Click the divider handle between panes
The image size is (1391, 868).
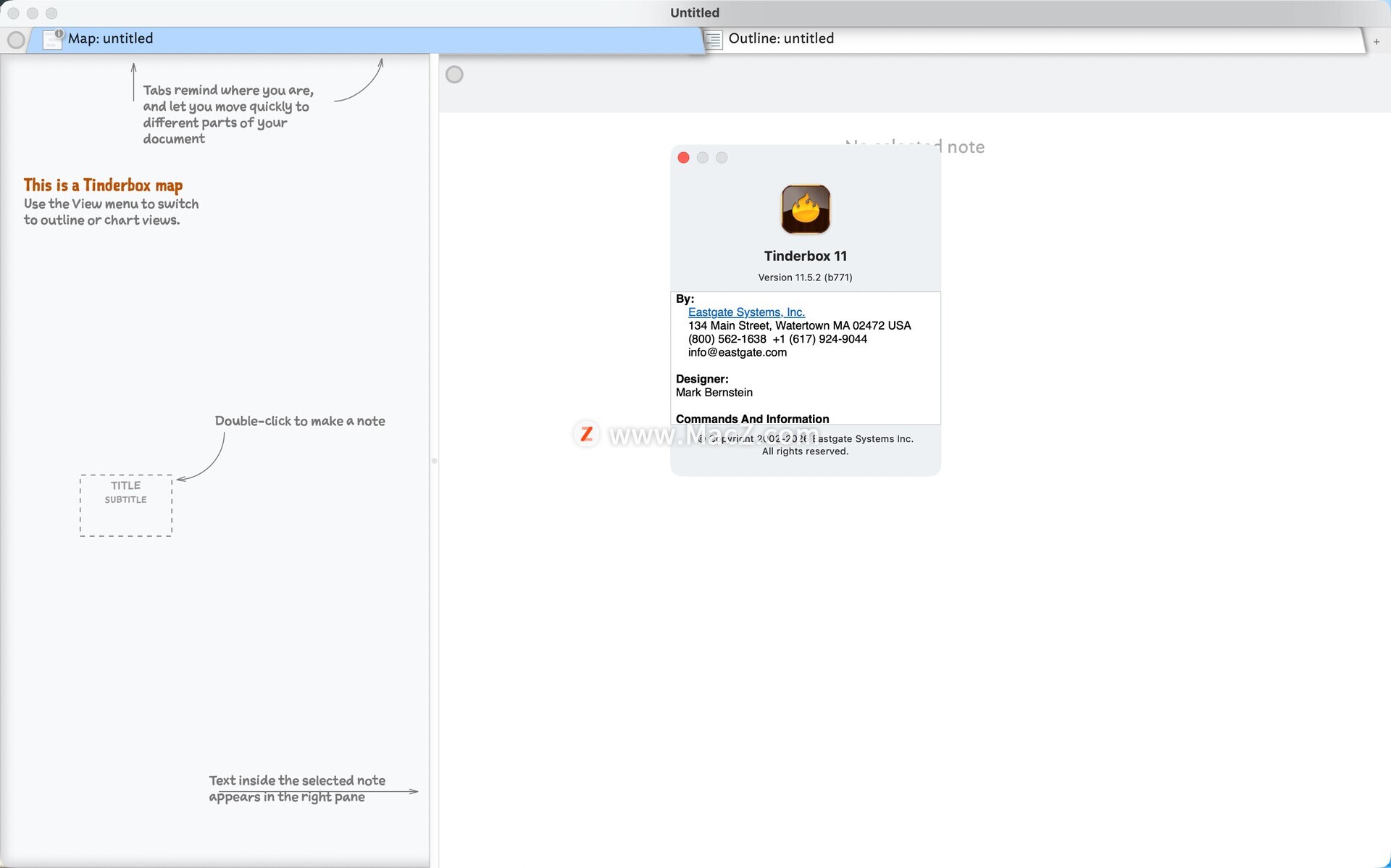[434, 461]
